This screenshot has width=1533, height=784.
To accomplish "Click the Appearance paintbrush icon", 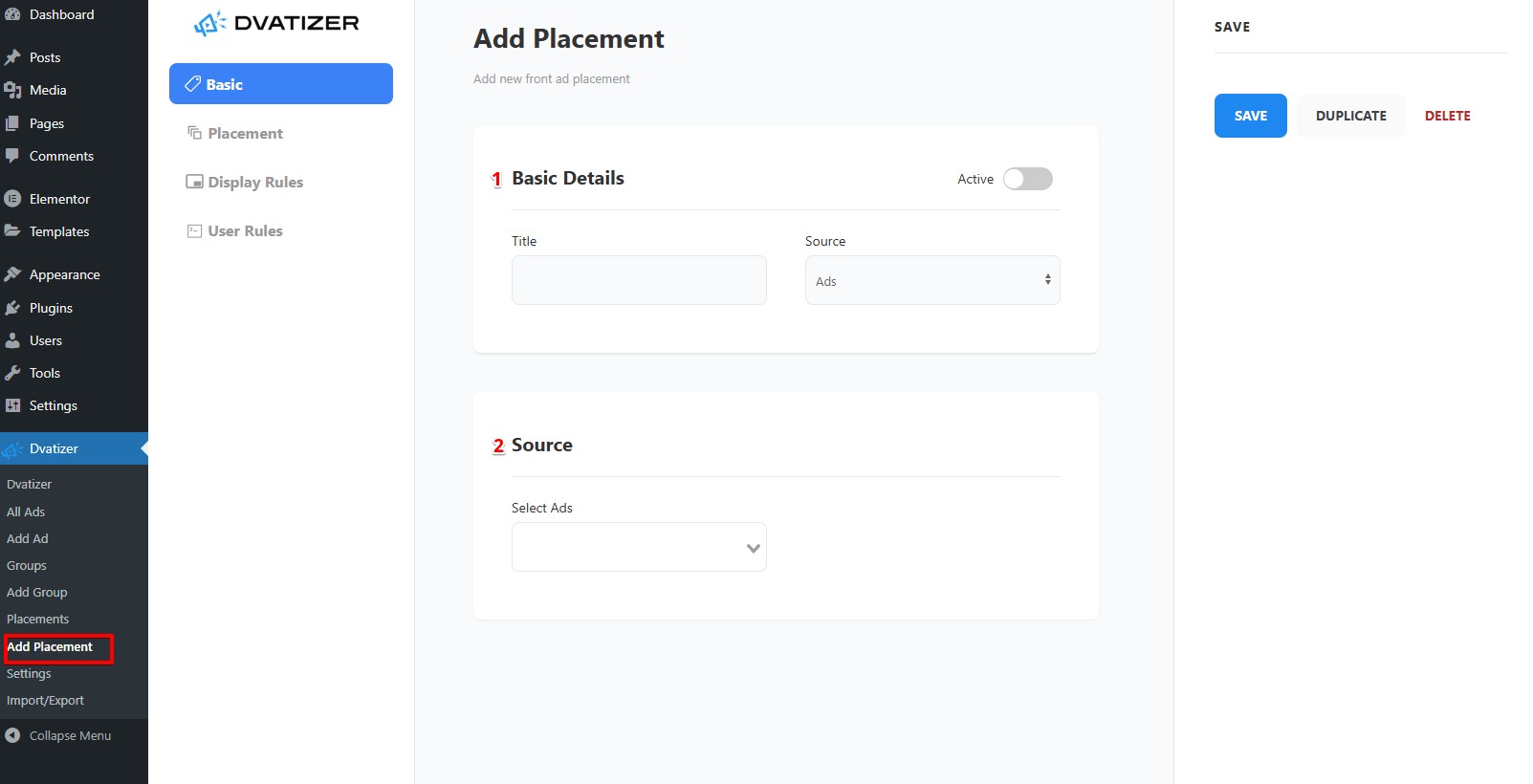I will (12, 274).
